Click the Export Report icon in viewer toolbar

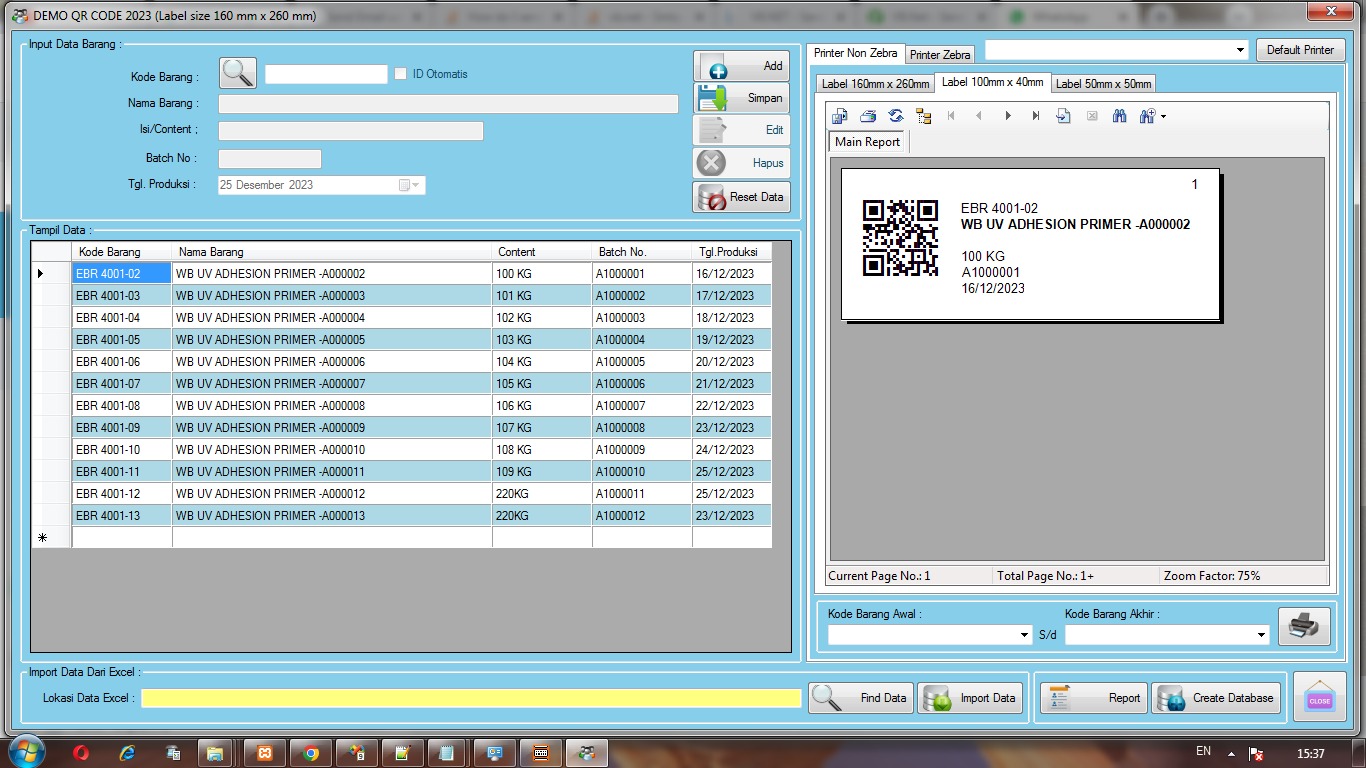coord(840,116)
